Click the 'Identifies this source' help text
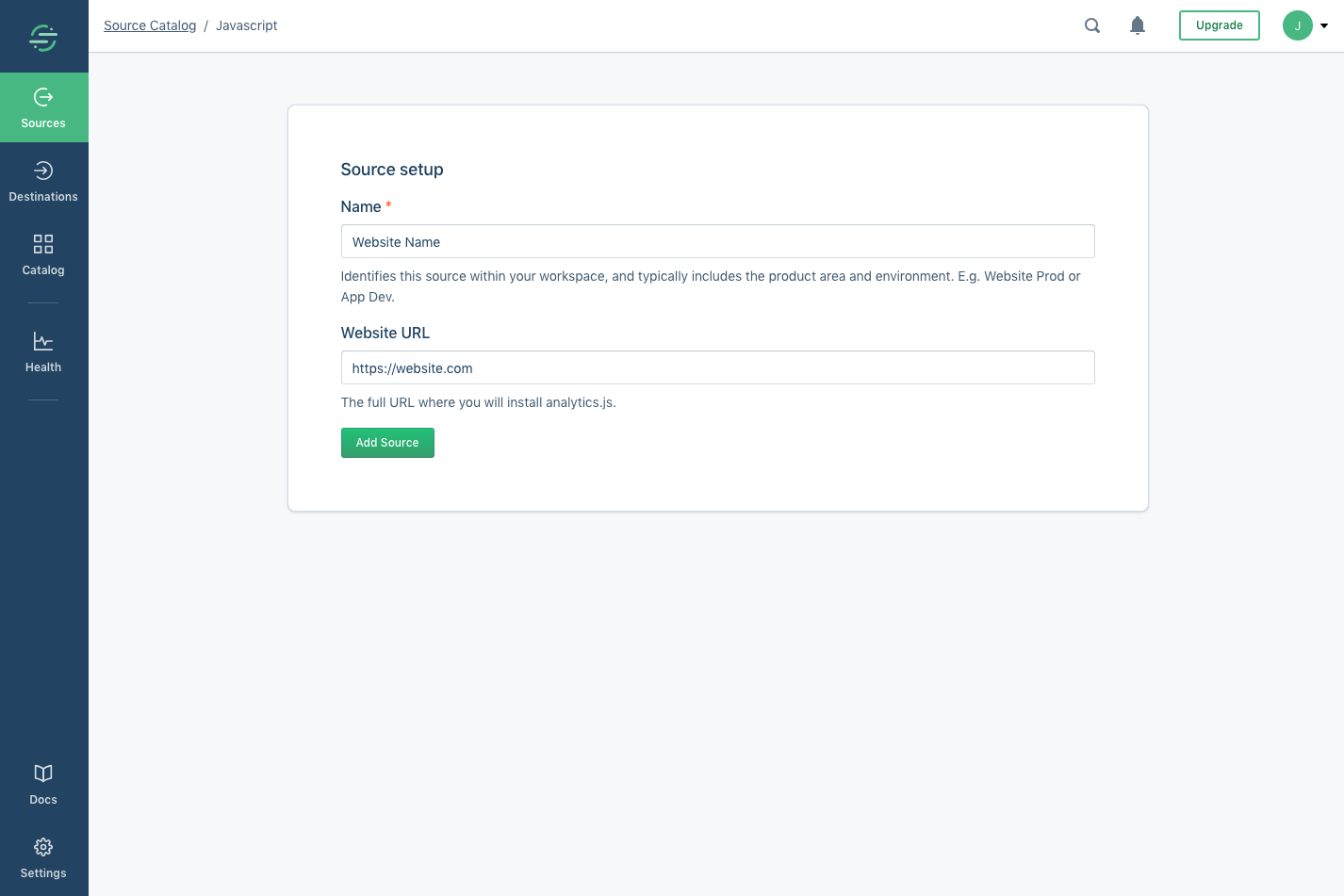The height and width of the screenshot is (896, 1344). coord(711,286)
